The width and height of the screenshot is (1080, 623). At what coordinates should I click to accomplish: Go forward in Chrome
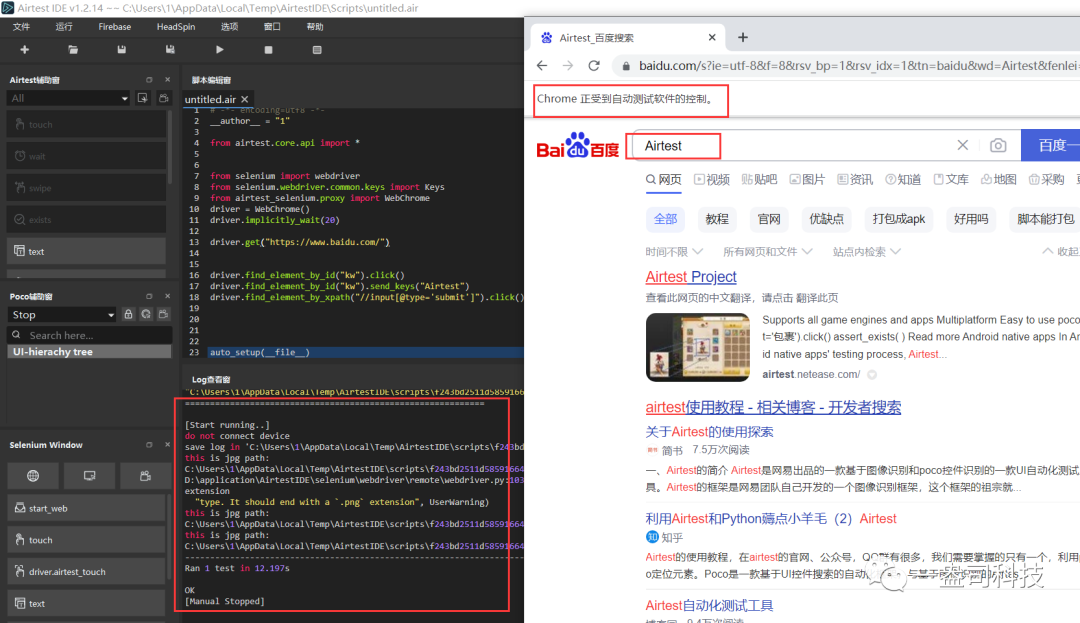click(x=568, y=65)
